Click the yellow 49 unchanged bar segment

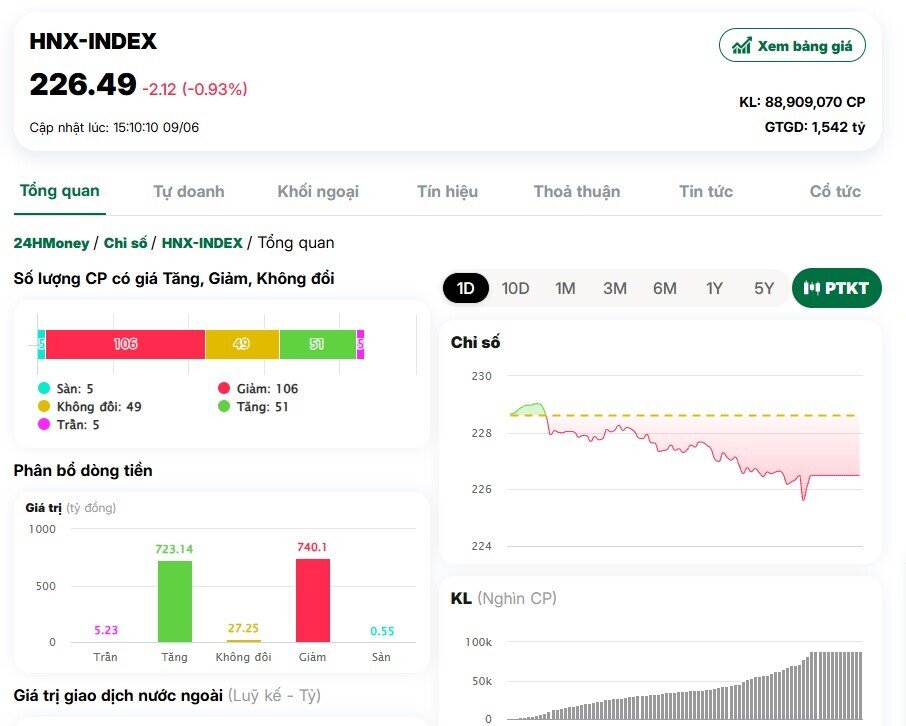point(242,345)
